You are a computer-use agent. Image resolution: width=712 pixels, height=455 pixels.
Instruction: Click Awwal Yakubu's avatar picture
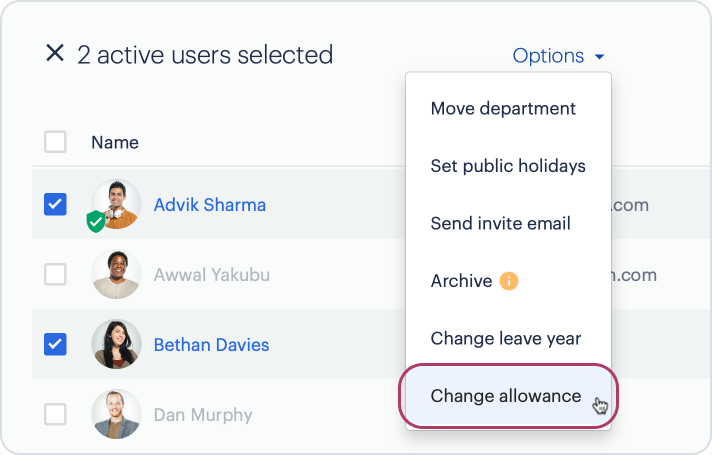(116, 274)
